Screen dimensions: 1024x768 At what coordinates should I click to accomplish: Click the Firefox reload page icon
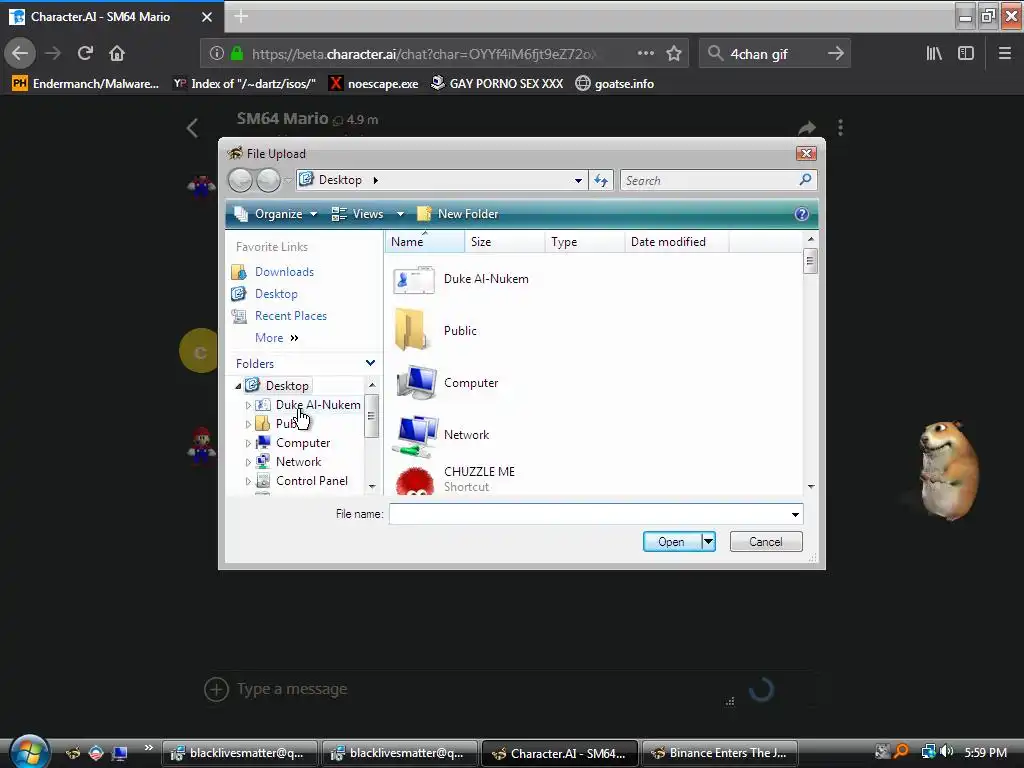[85, 54]
